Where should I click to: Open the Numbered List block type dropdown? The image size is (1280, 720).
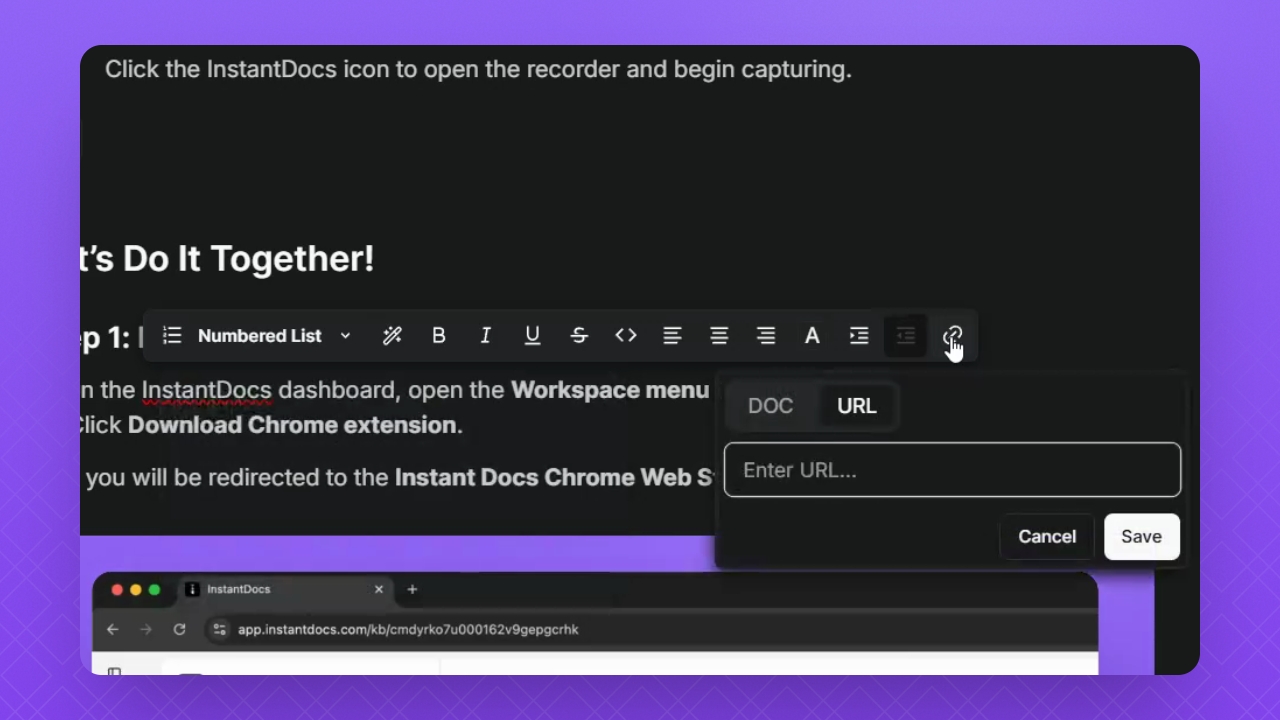click(258, 336)
